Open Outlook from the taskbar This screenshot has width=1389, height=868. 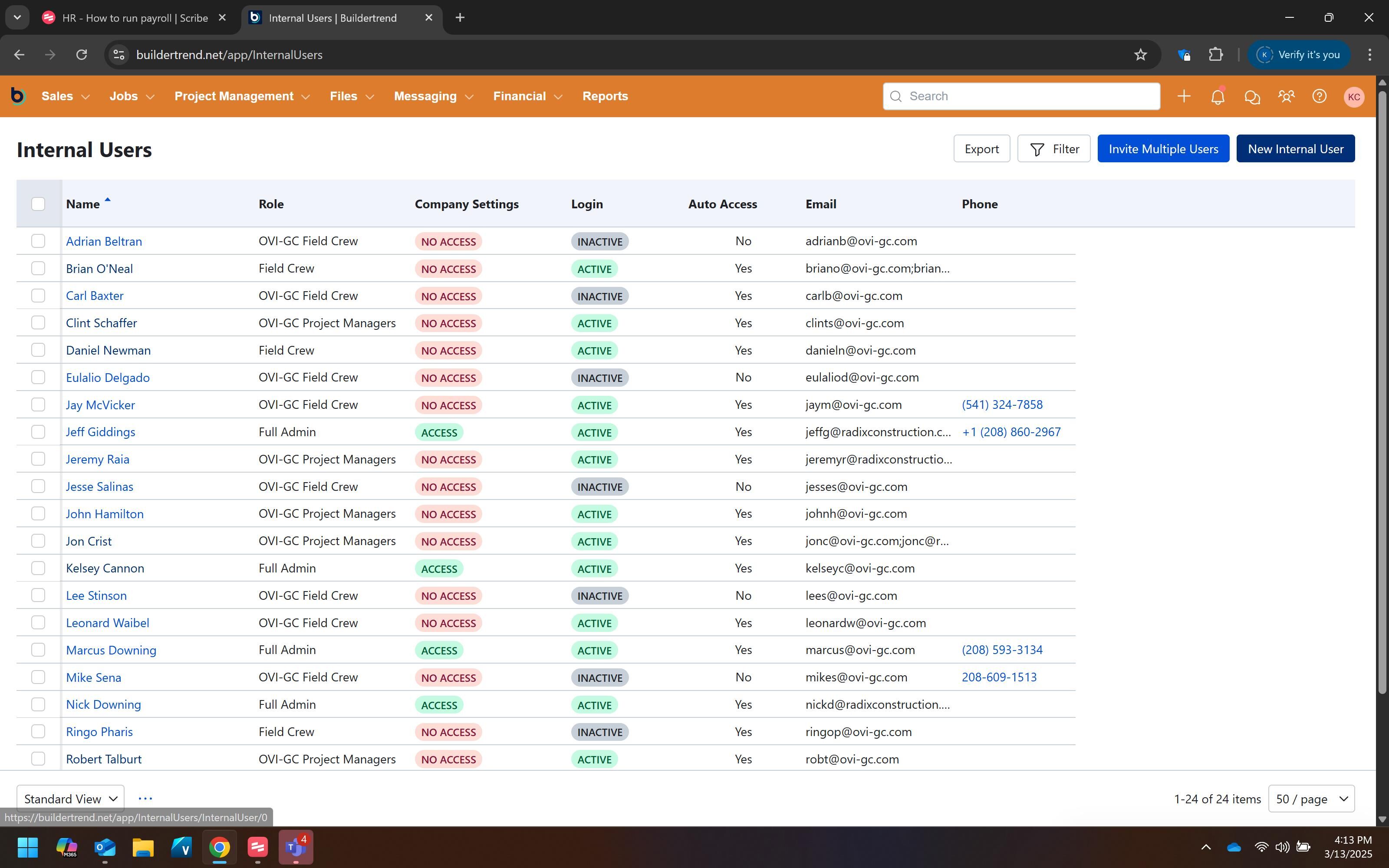click(x=105, y=847)
